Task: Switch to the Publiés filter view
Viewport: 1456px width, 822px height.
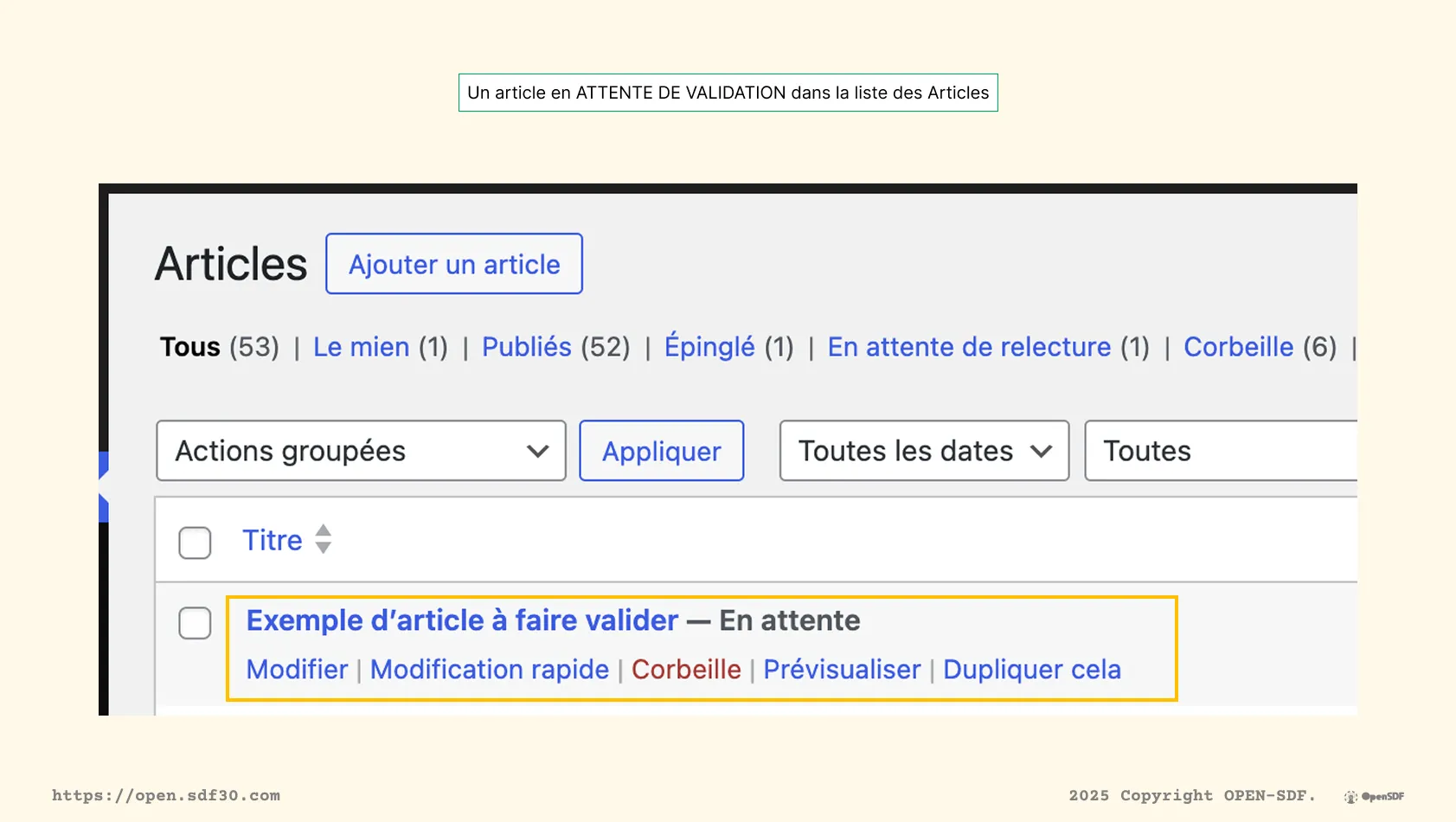Action: click(526, 346)
